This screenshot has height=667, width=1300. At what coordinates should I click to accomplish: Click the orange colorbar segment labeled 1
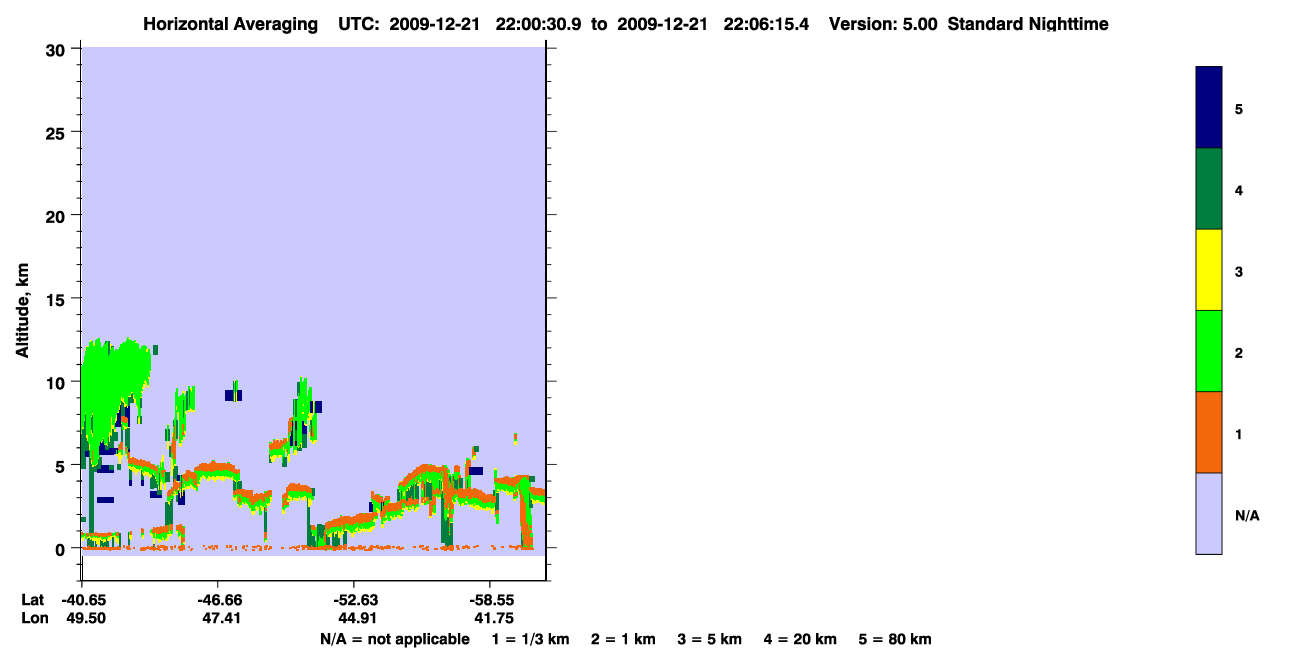point(1209,432)
